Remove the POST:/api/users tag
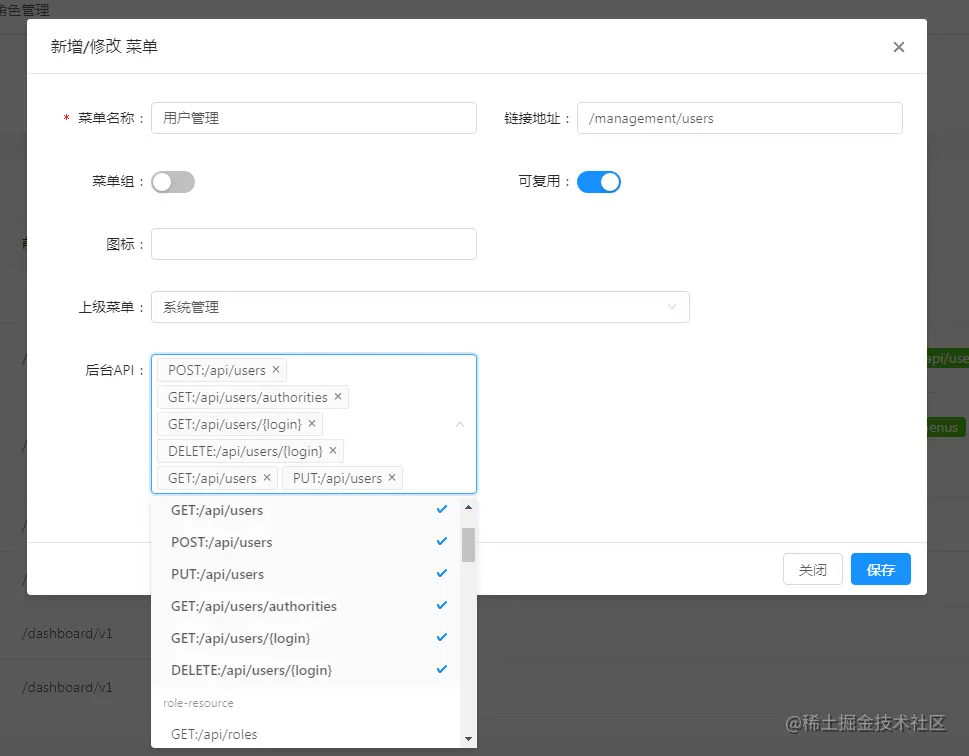 pos(276,370)
